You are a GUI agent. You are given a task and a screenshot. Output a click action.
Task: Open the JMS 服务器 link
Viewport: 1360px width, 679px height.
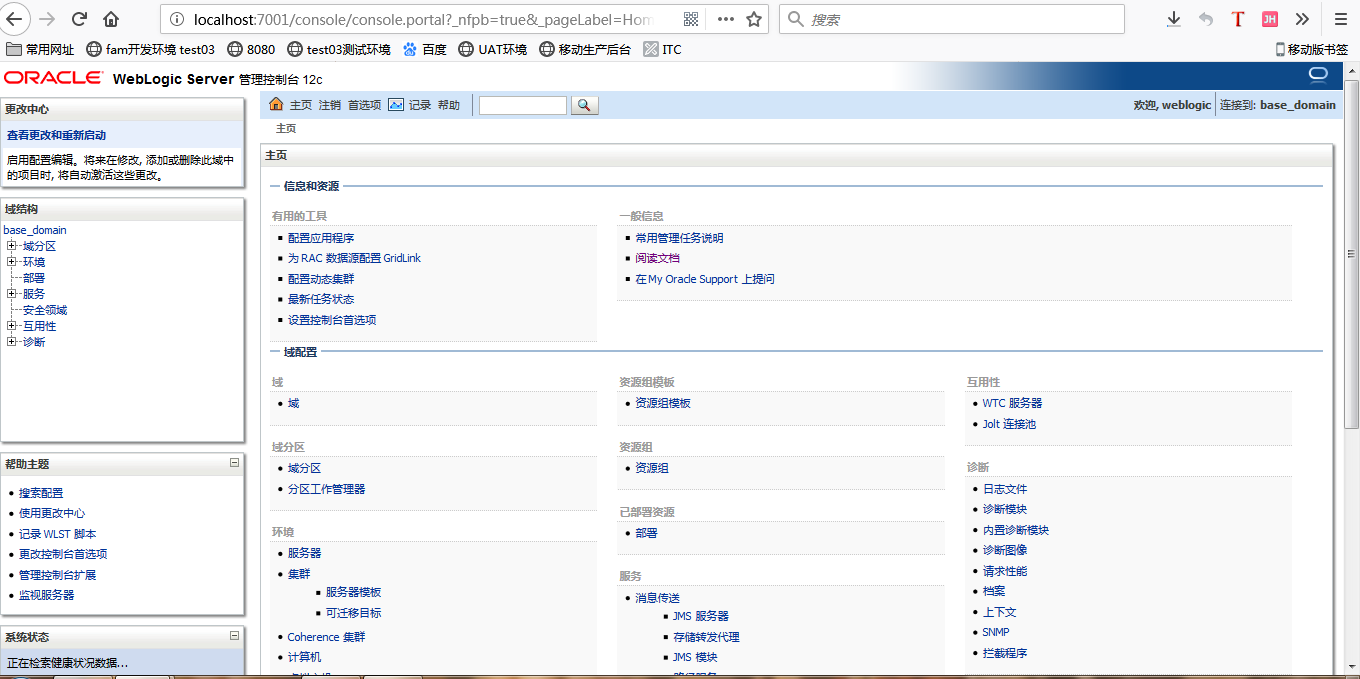pyautogui.click(x=700, y=616)
